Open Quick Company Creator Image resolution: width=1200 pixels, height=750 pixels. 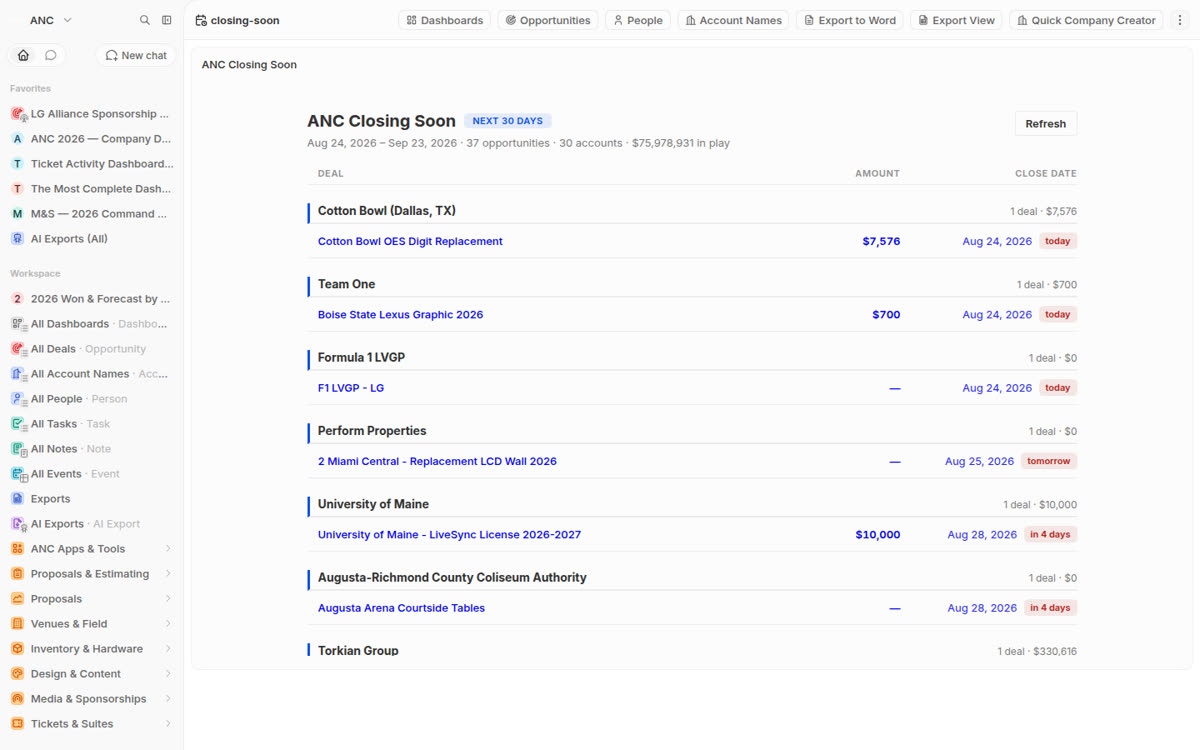click(1086, 20)
